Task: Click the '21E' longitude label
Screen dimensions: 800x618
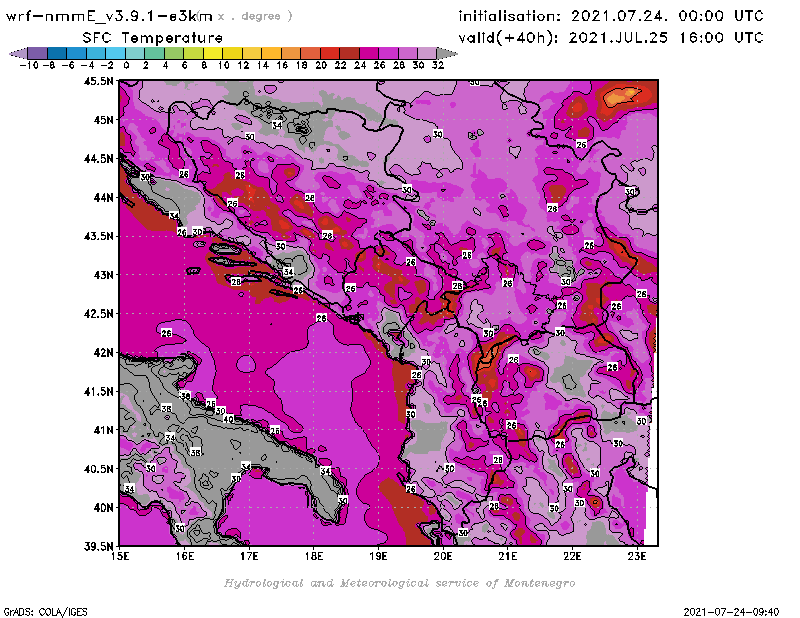Action: coord(508,556)
